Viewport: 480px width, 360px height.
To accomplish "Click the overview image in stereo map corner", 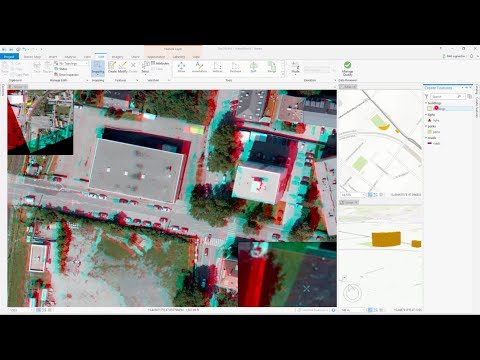I will tap(40, 122).
